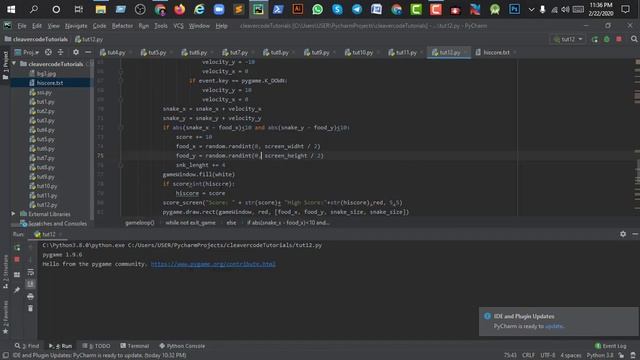Click the update link in notification
The image size is (640, 360).
tap(554, 326)
